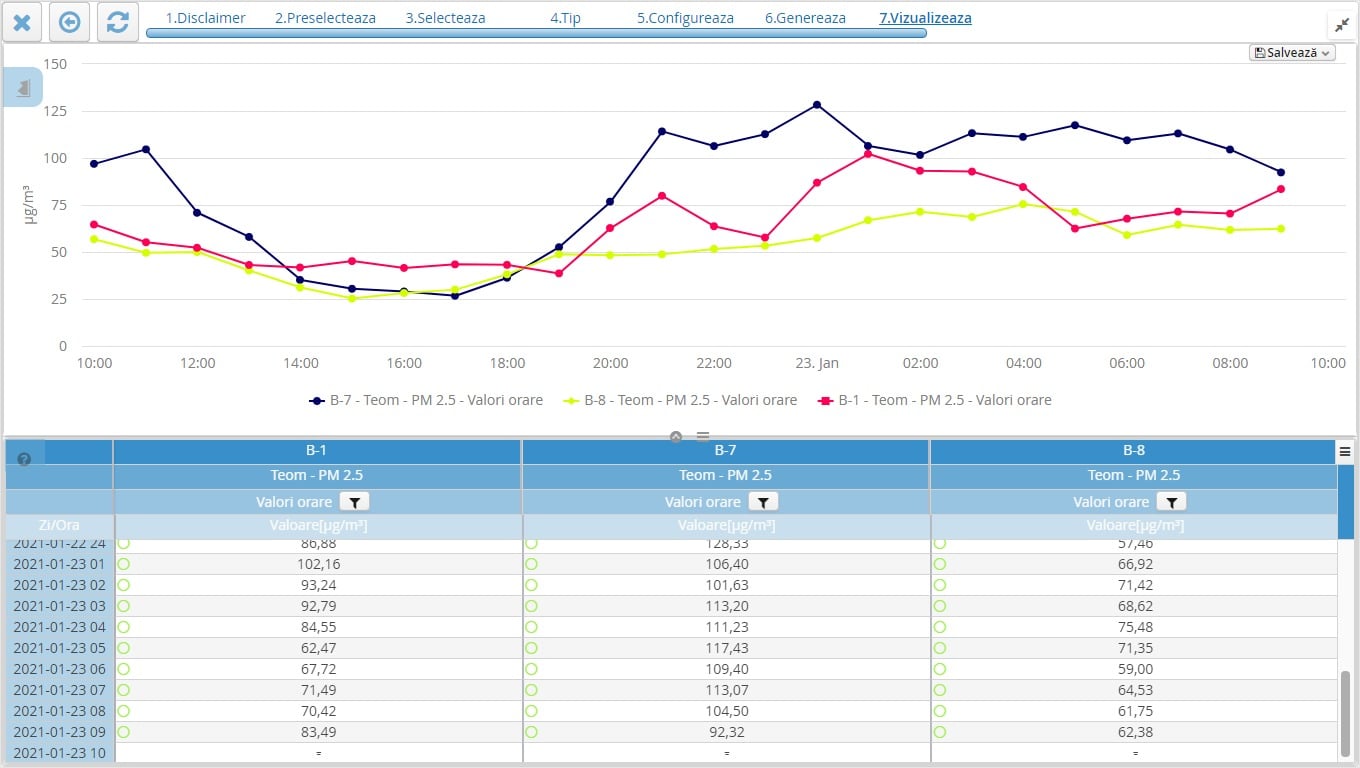This screenshot has width=1360, height=768.
Task: Click the 1.Disclaimer step link
Action: pyautogui.click(x=205, y=18)
